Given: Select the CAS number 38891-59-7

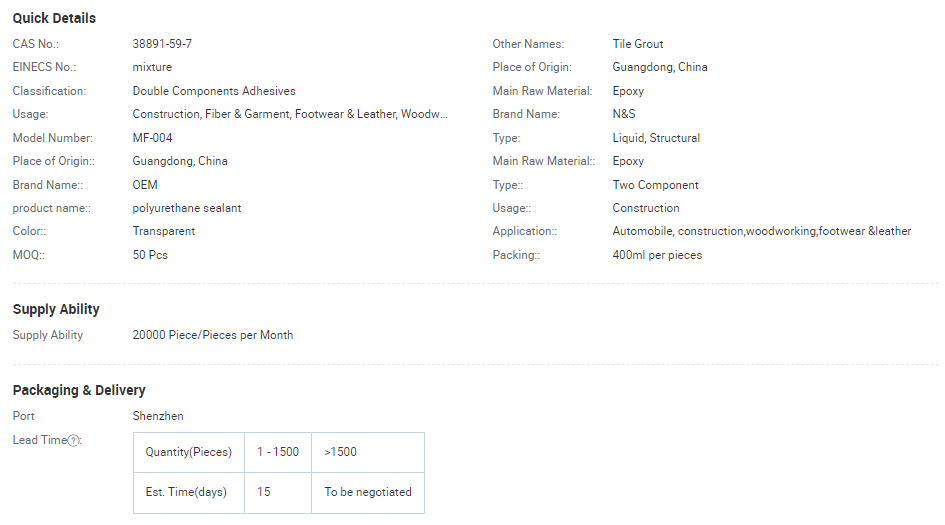Looking at the screenshot, I should (162, 44).
